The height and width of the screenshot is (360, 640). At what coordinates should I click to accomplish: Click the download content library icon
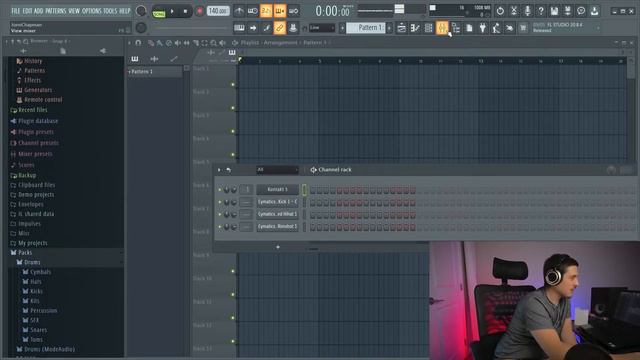(x=595, y=11)
